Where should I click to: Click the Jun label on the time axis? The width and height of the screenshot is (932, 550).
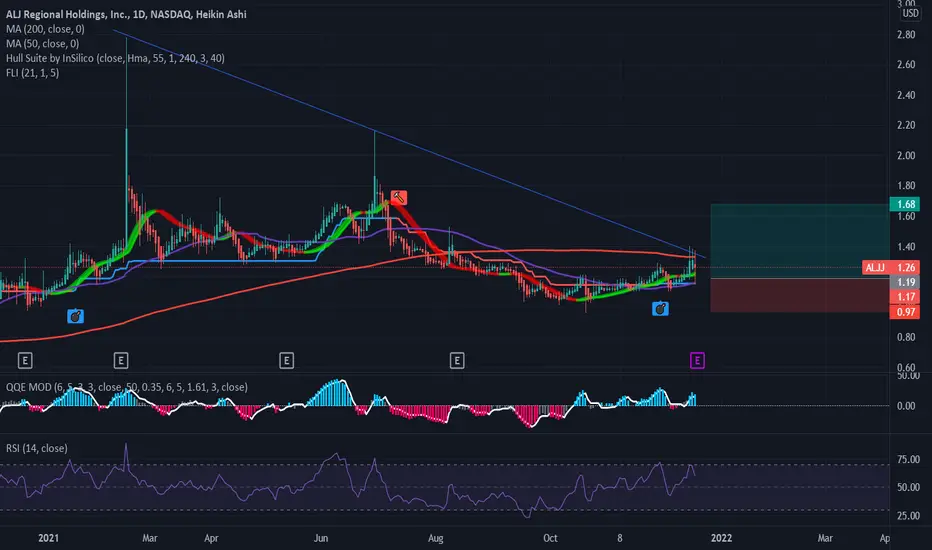[x=321, y=538]
